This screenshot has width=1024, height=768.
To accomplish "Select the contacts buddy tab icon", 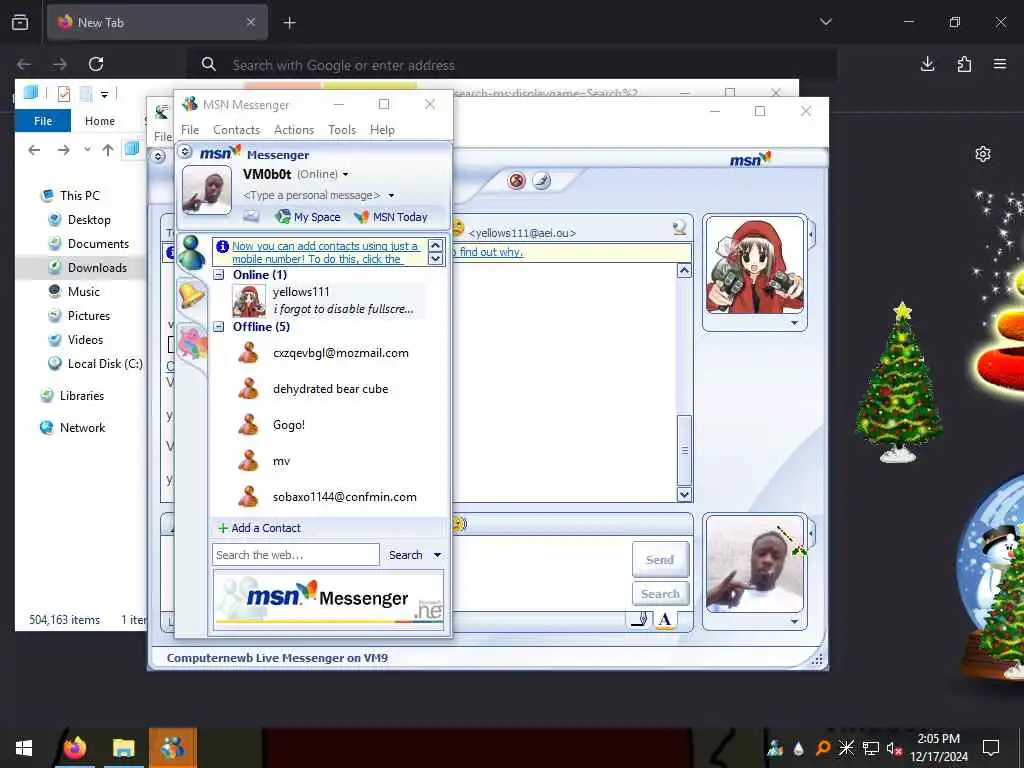I will click(x=191, y=253).
